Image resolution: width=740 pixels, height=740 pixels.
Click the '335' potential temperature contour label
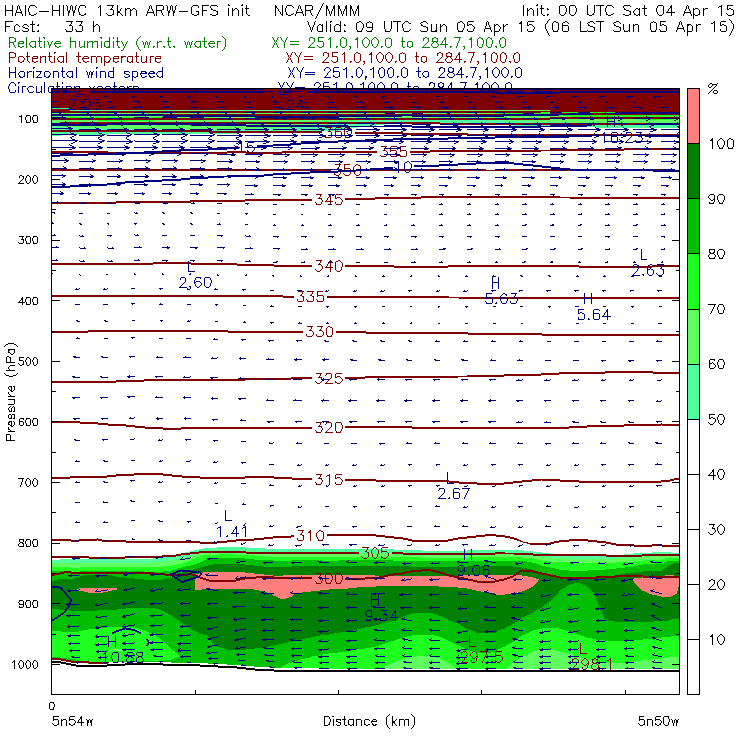click(311, 297)
